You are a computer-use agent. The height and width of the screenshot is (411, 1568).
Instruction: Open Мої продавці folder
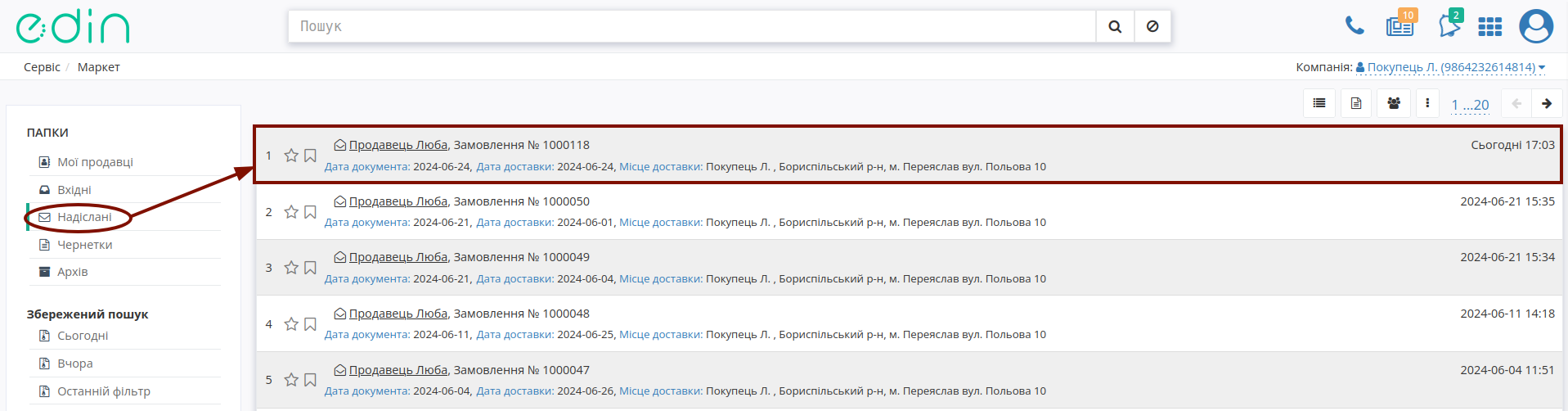click(x=95, y=162)
